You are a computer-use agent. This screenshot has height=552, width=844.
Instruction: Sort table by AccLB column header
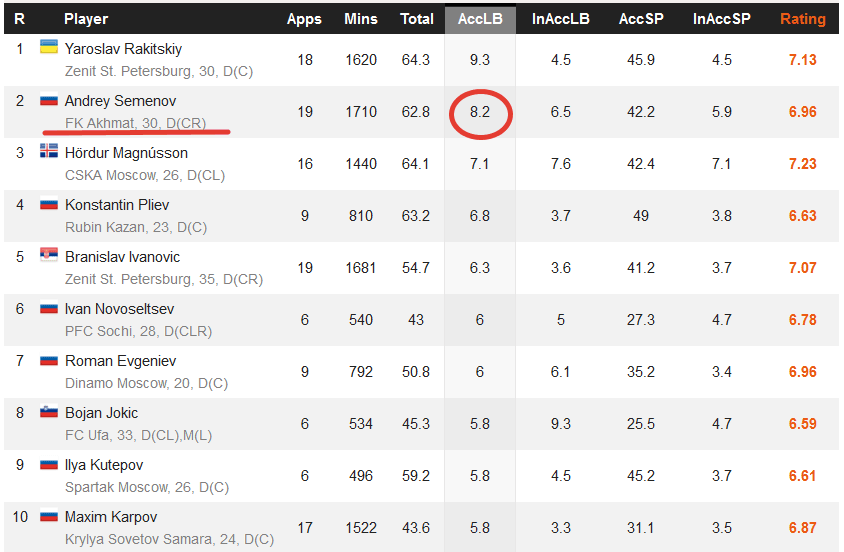tap(480, 19)
